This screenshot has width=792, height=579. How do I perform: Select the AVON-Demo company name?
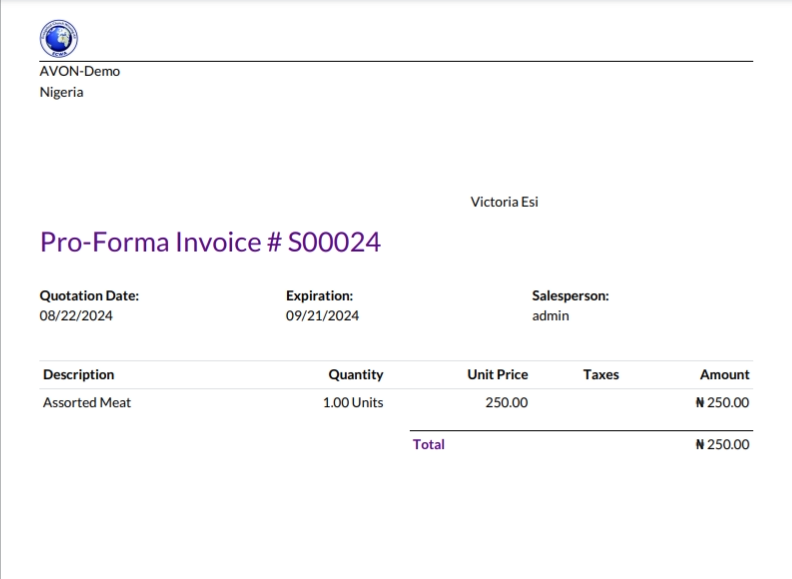(80, 71)
